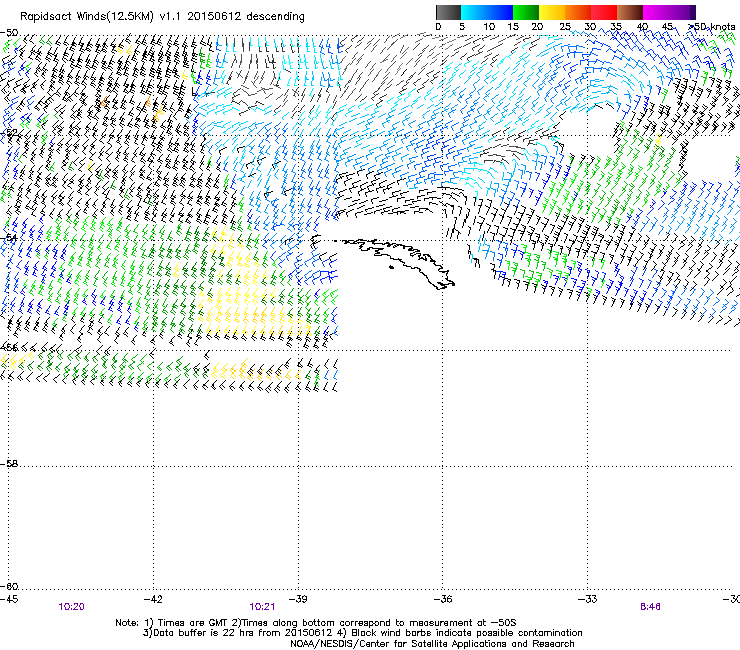Click the longitude label '-42'
The image size is (740, 650).
tap(153, 599)
